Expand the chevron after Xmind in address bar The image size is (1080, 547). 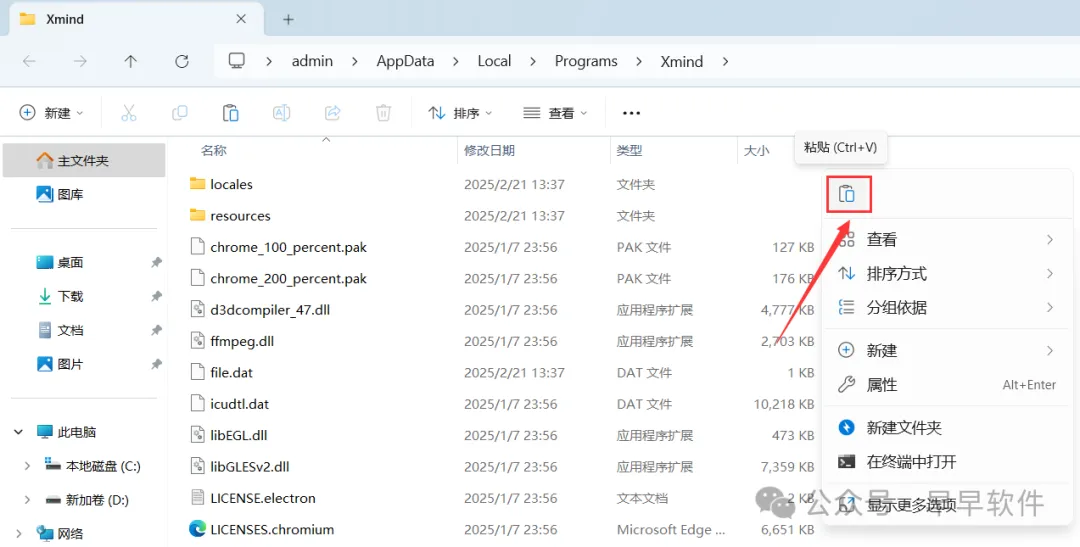pos(725,61)
